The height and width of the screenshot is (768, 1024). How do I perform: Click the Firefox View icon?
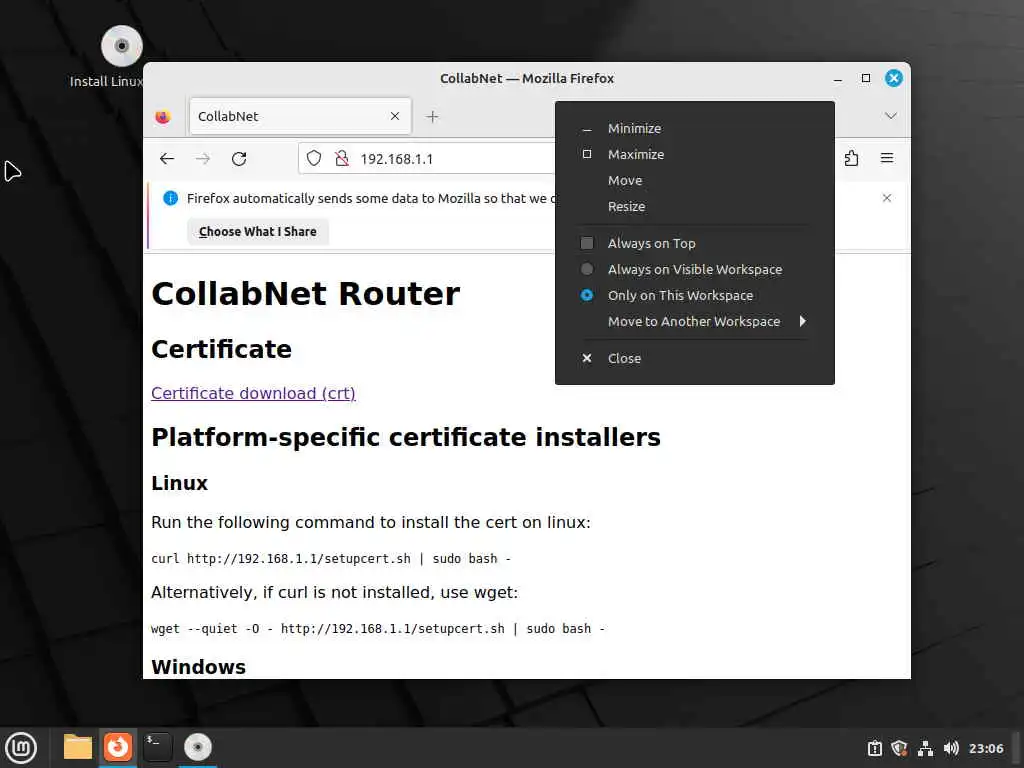[x=163, y=116]
